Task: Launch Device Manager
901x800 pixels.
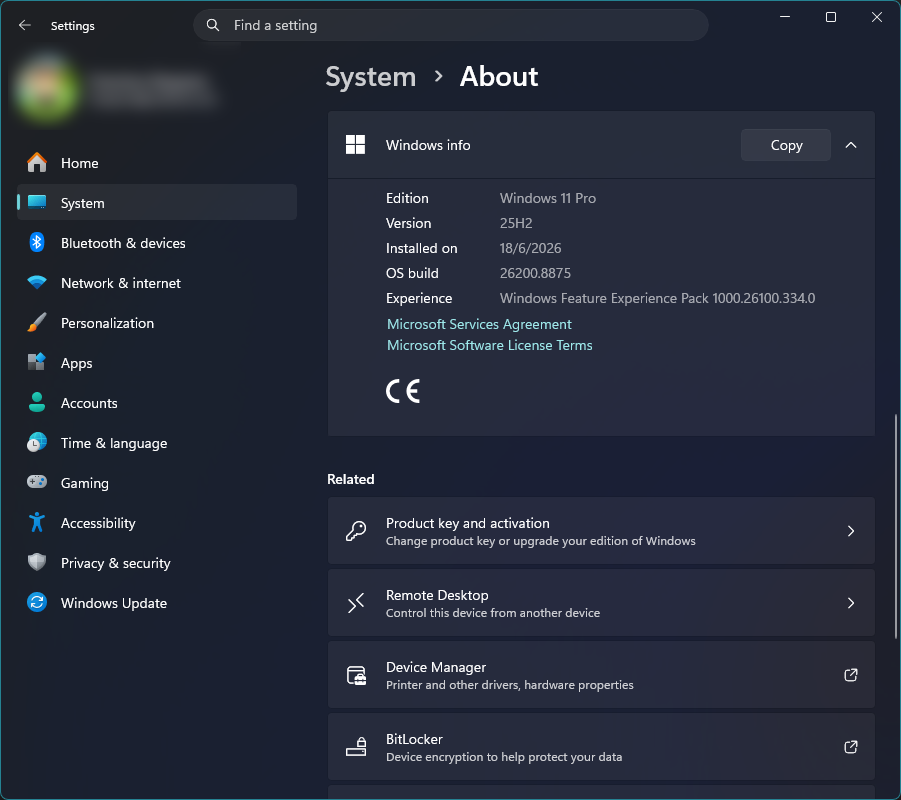Action: click(601, 675)
